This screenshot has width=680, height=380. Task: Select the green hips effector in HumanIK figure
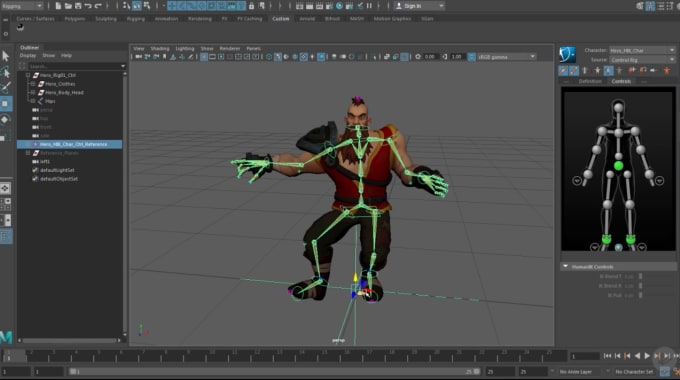click(x=618, y=165)
